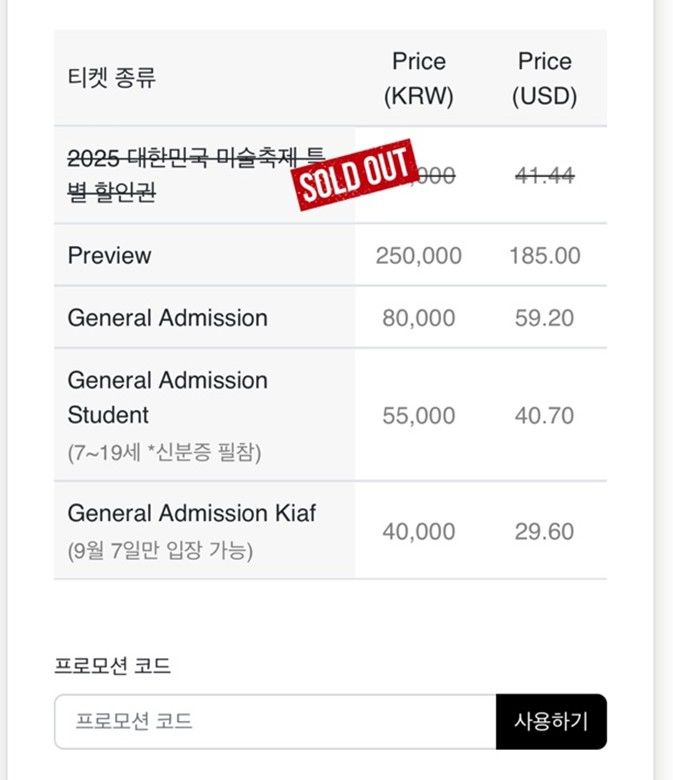The width and height of the screenshot is (673, 780).
Task: Click the 40,000 KRW Kiaf price
Action: tap(419, 531)
